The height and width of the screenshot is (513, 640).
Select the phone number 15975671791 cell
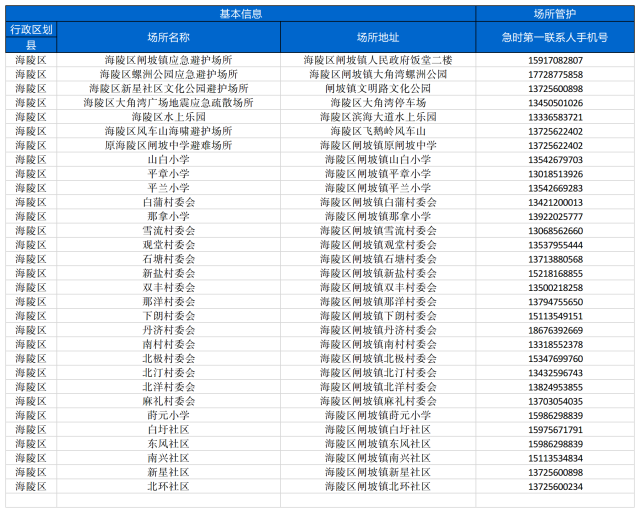555,429
